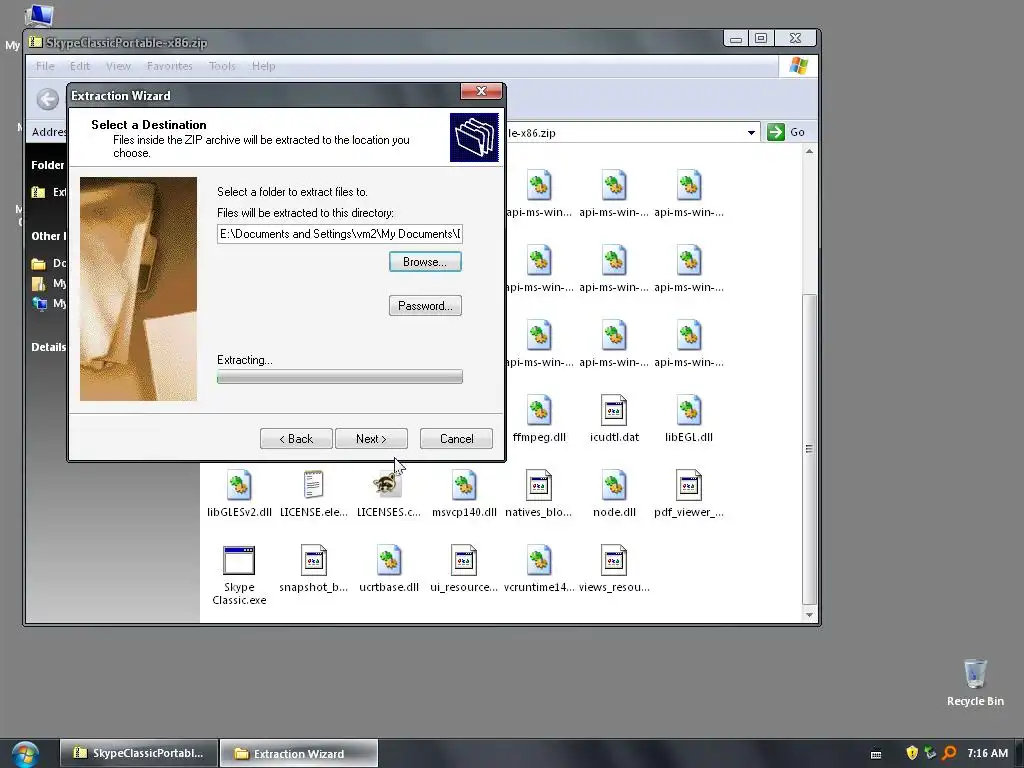Select the icudtl.dat file icon
This screenshot has width=1024, height=768.
click(614, 411)
